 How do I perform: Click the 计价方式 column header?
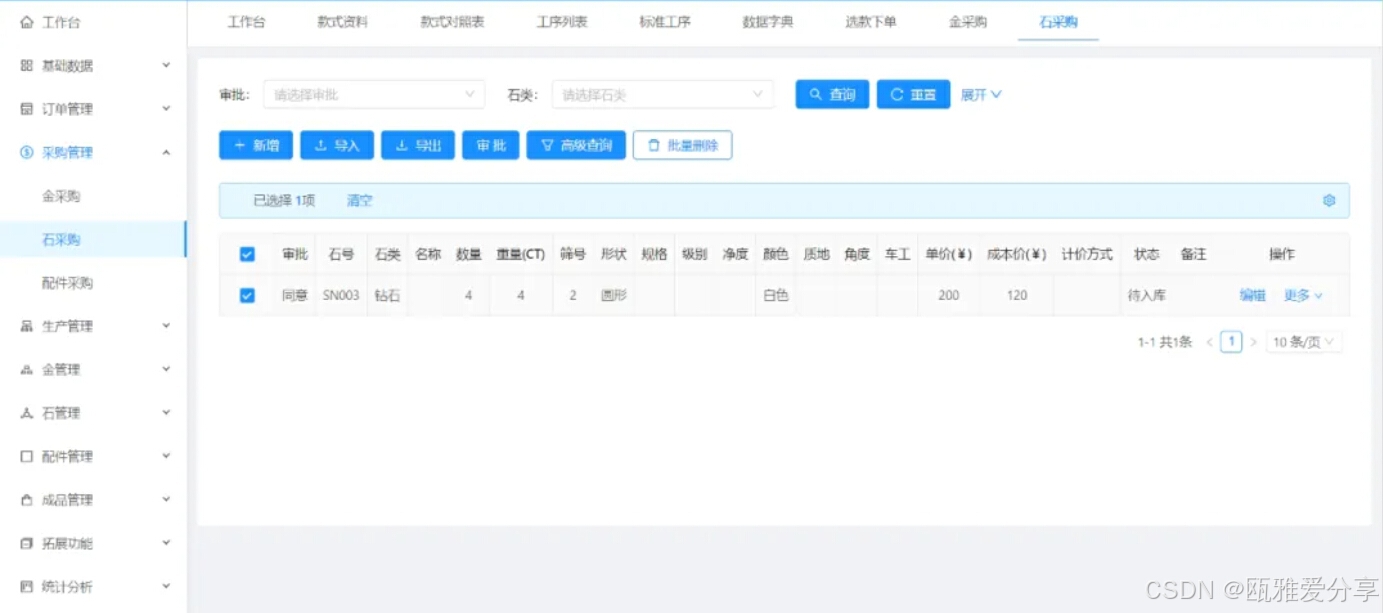pos(1087,254)
